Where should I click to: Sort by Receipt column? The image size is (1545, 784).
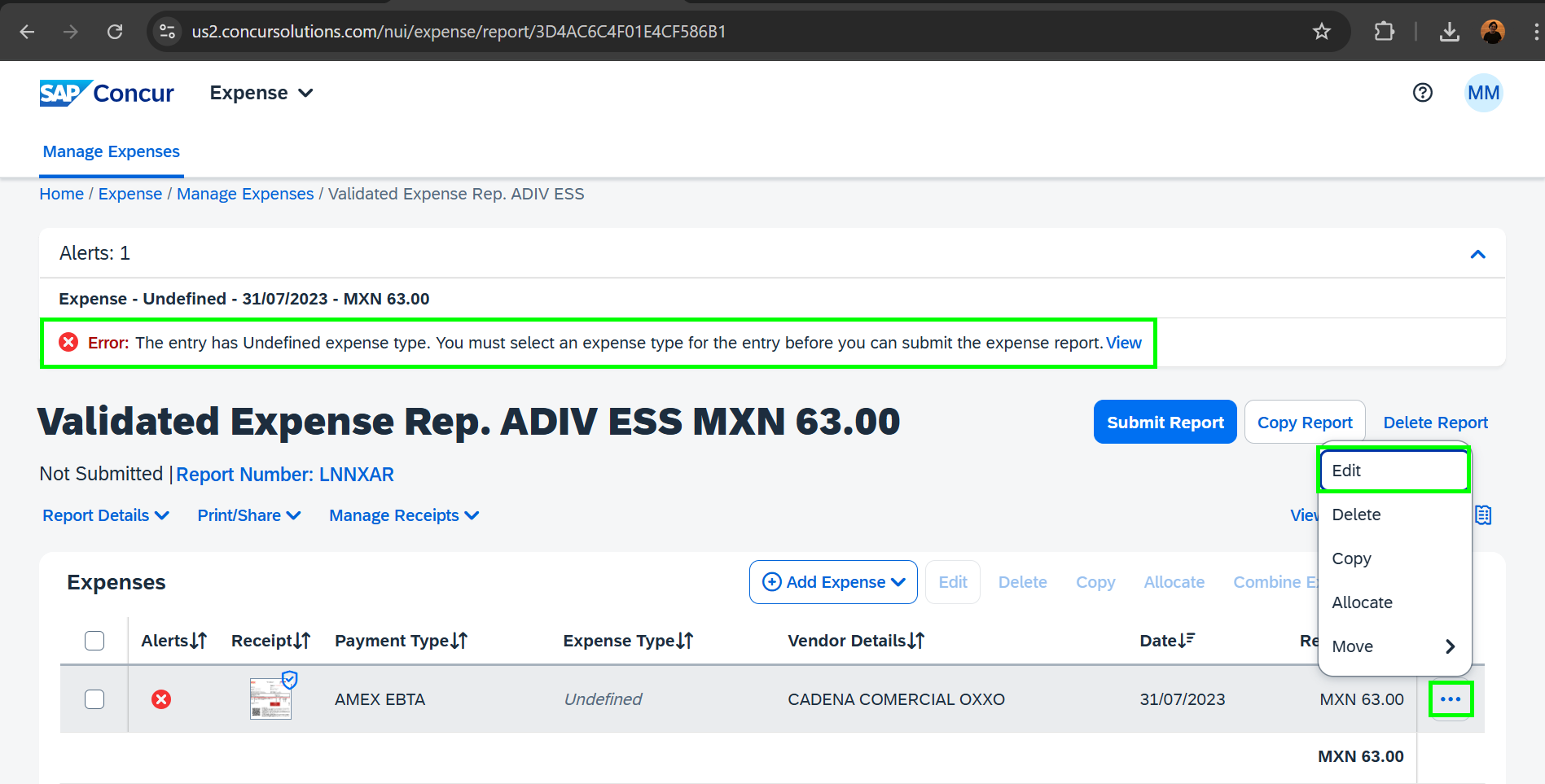tap(270, 641)
